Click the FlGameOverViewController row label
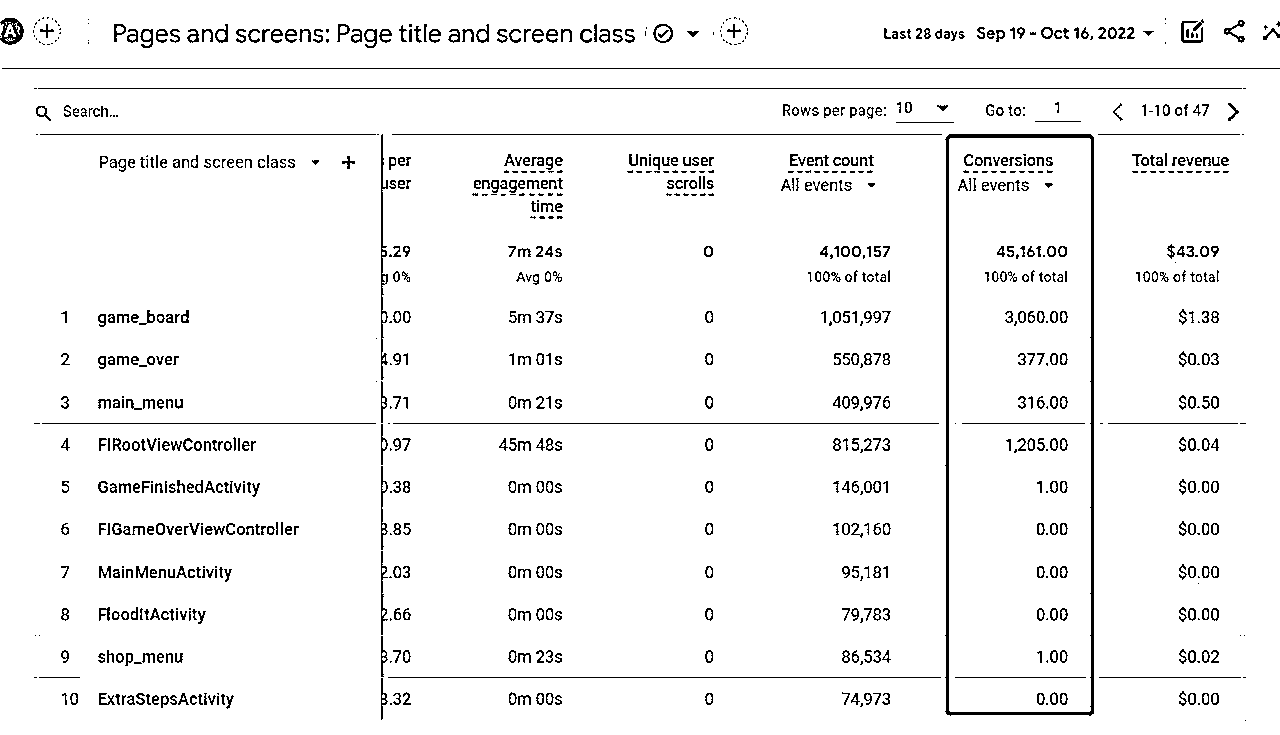 (x=198, y=530)
